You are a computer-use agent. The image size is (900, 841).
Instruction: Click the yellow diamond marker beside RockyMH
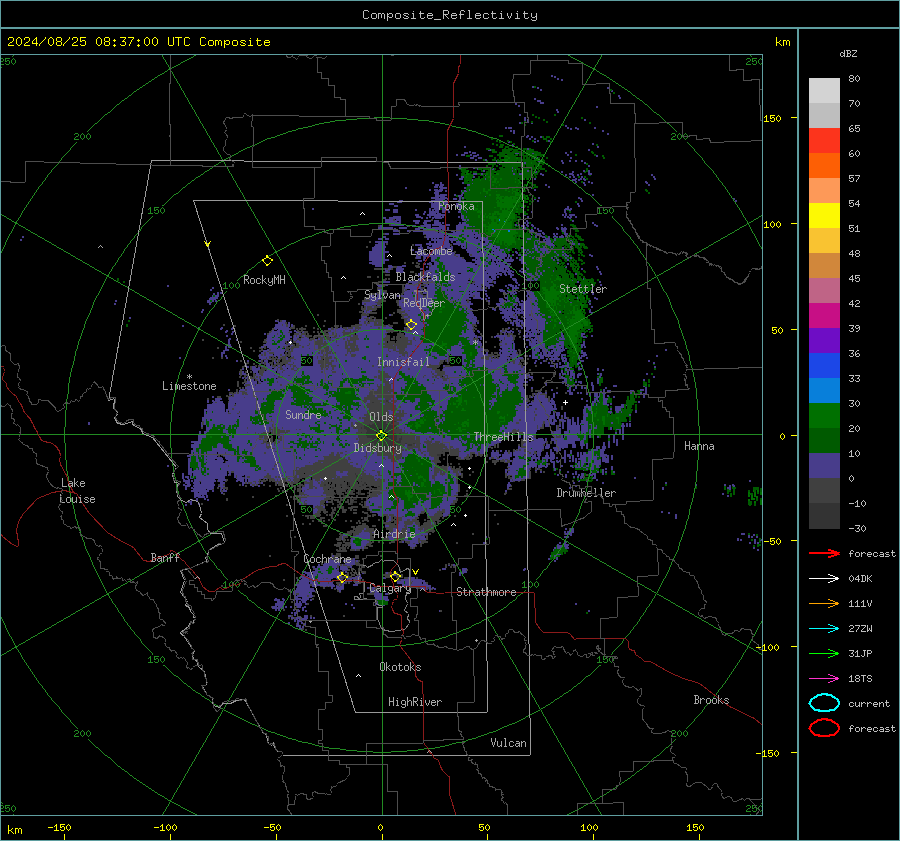(267, 261)
